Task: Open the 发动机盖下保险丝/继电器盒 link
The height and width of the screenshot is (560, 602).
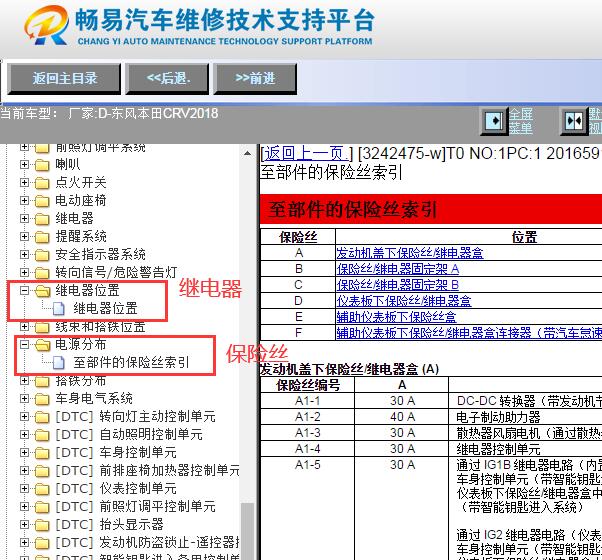Action: pos(410,253)
